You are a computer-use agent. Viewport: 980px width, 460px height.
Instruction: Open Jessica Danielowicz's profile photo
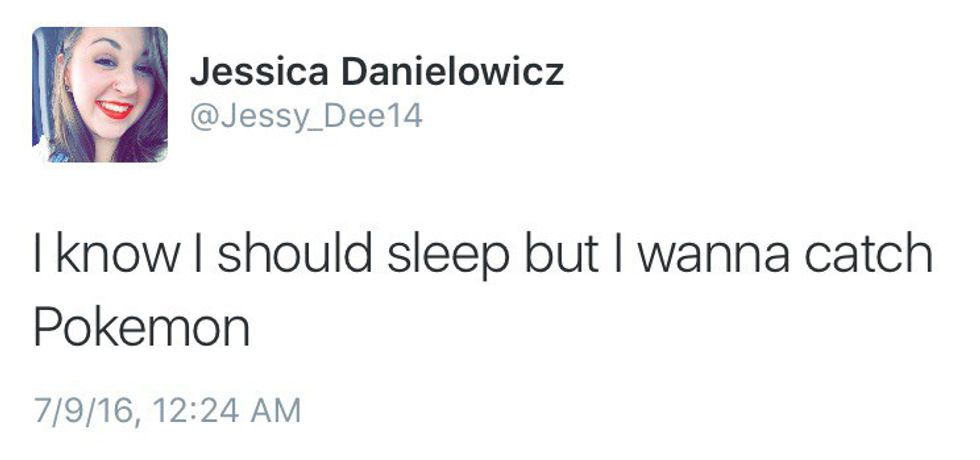click(x=100, y=95)
